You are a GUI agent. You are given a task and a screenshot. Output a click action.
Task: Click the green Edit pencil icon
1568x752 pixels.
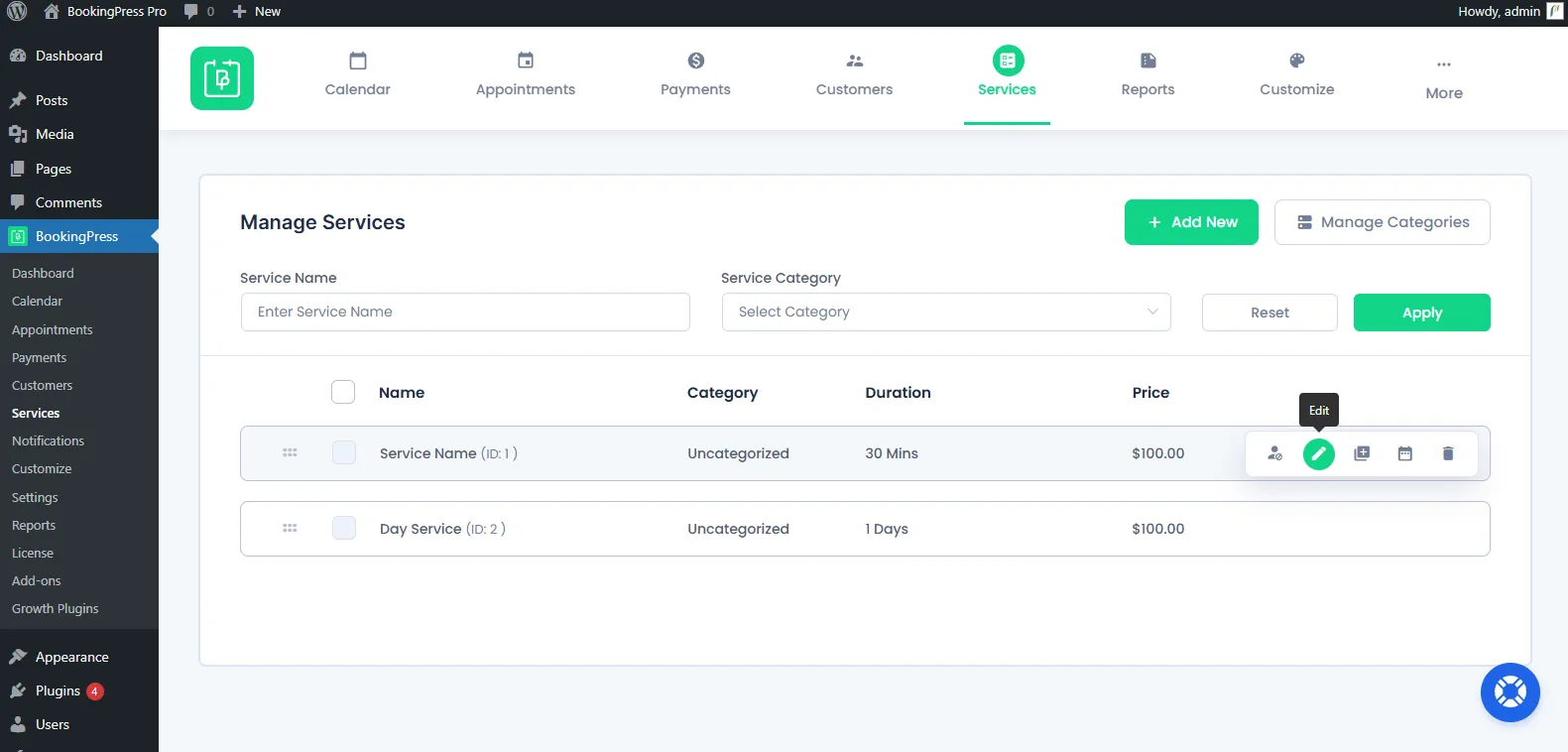pyautogui.click(x=1319, y=453)
